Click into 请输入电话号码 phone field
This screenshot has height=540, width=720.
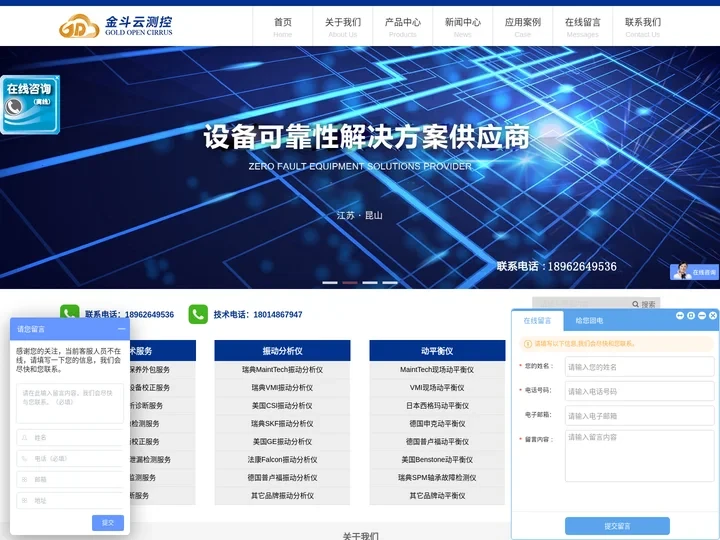[640, 391]
